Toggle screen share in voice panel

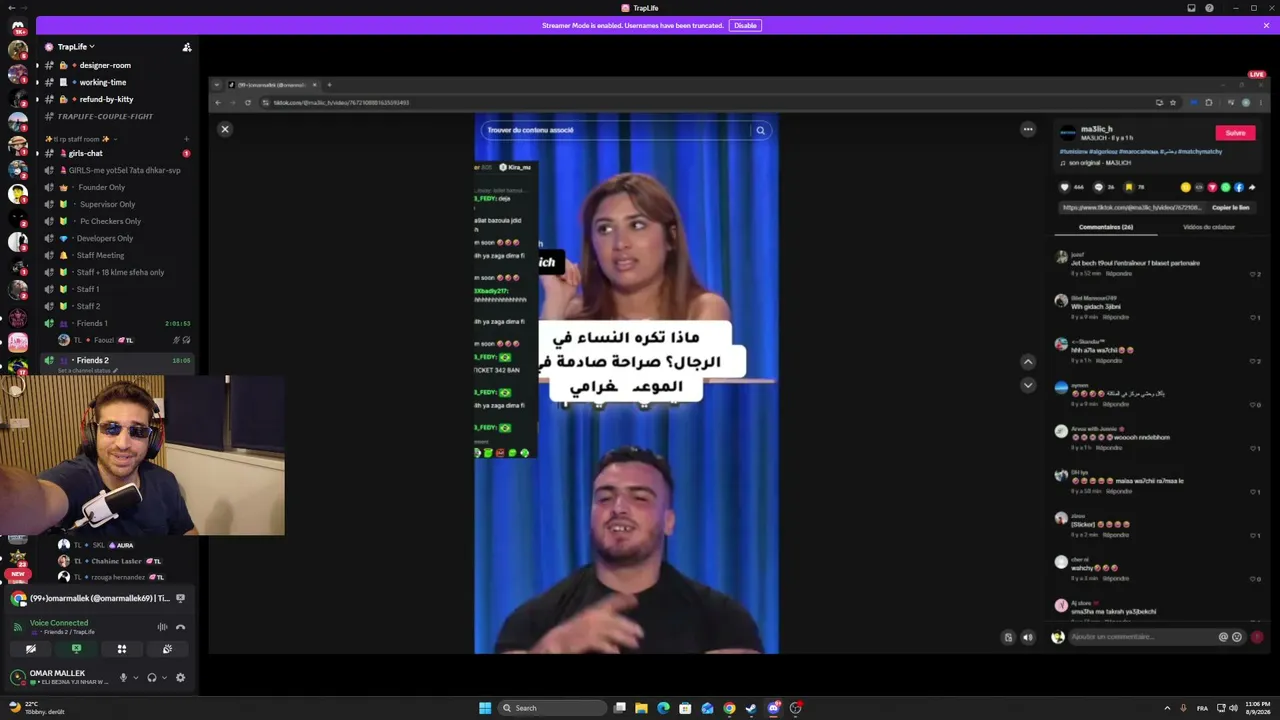pos(76,649)
